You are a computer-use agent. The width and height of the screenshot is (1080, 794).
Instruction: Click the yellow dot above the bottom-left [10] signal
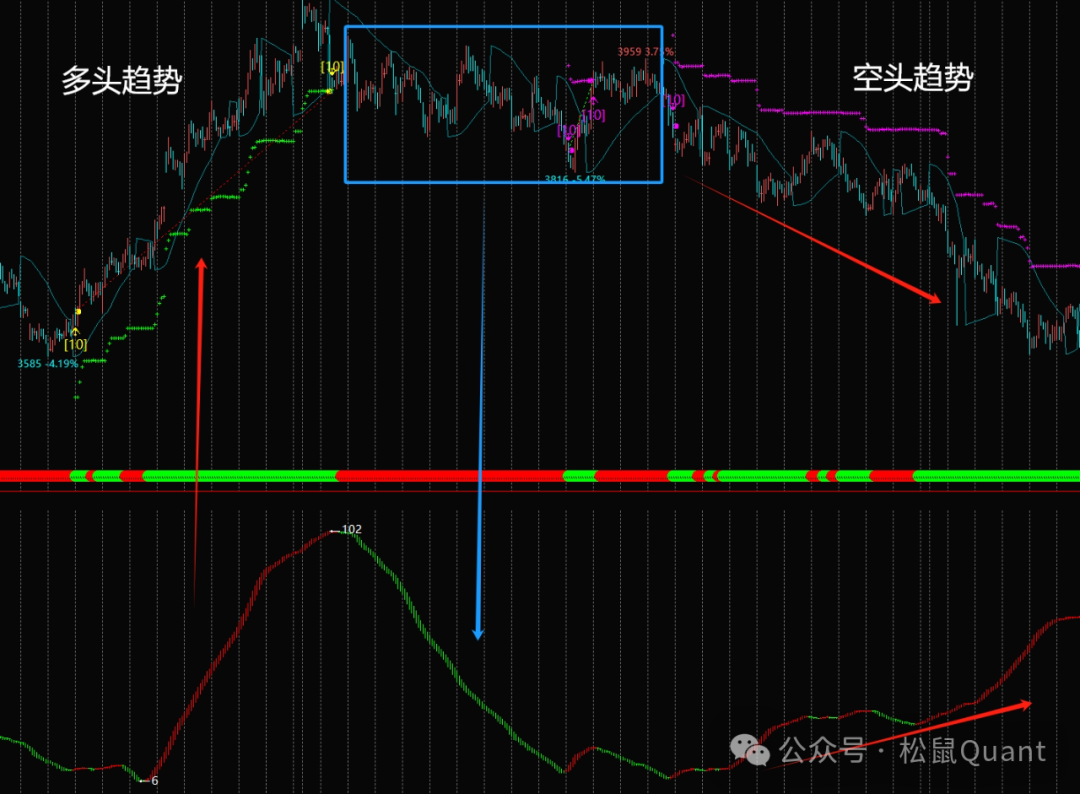click(x=78, y=312)
